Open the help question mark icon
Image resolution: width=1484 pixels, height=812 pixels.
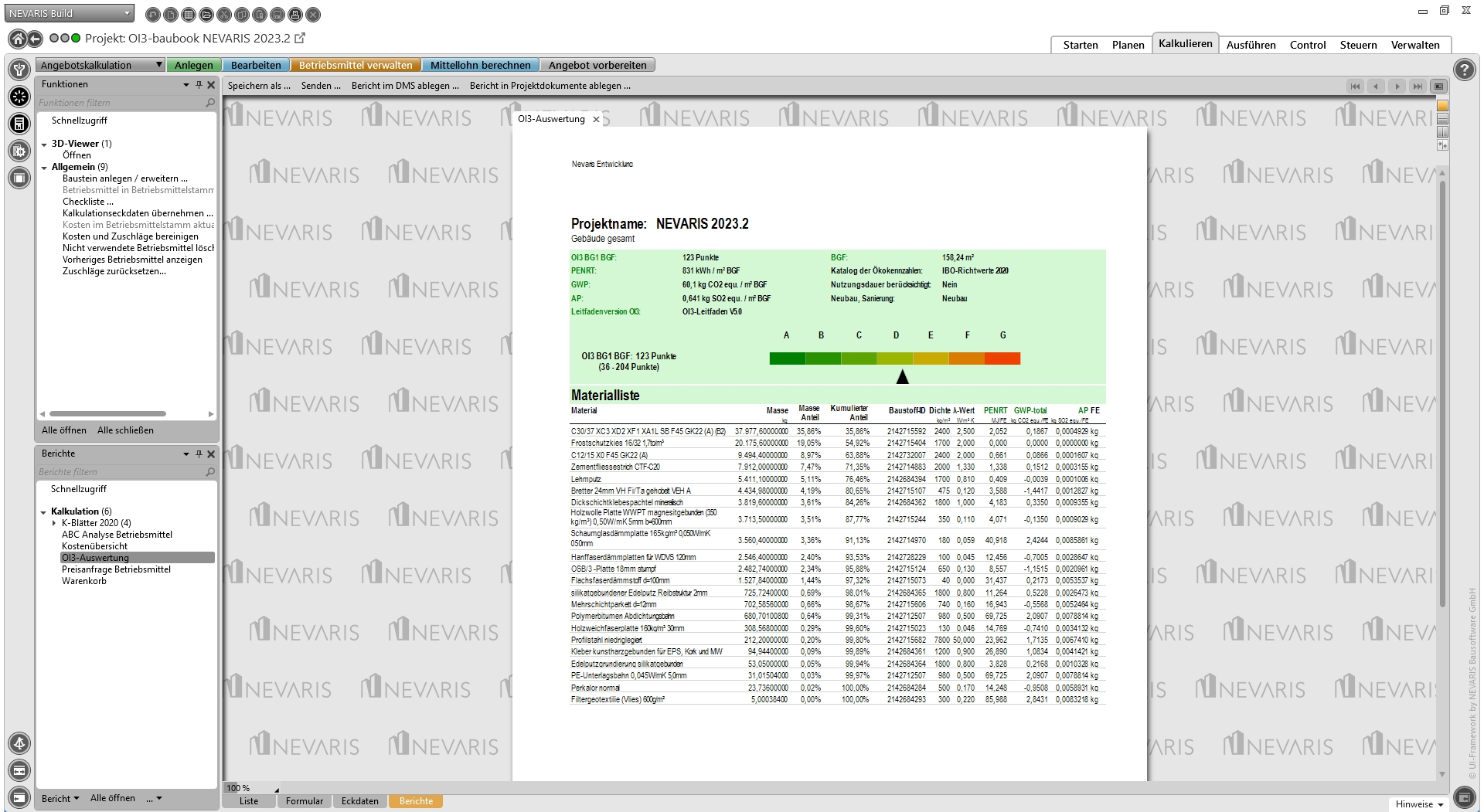point(1464,70)
